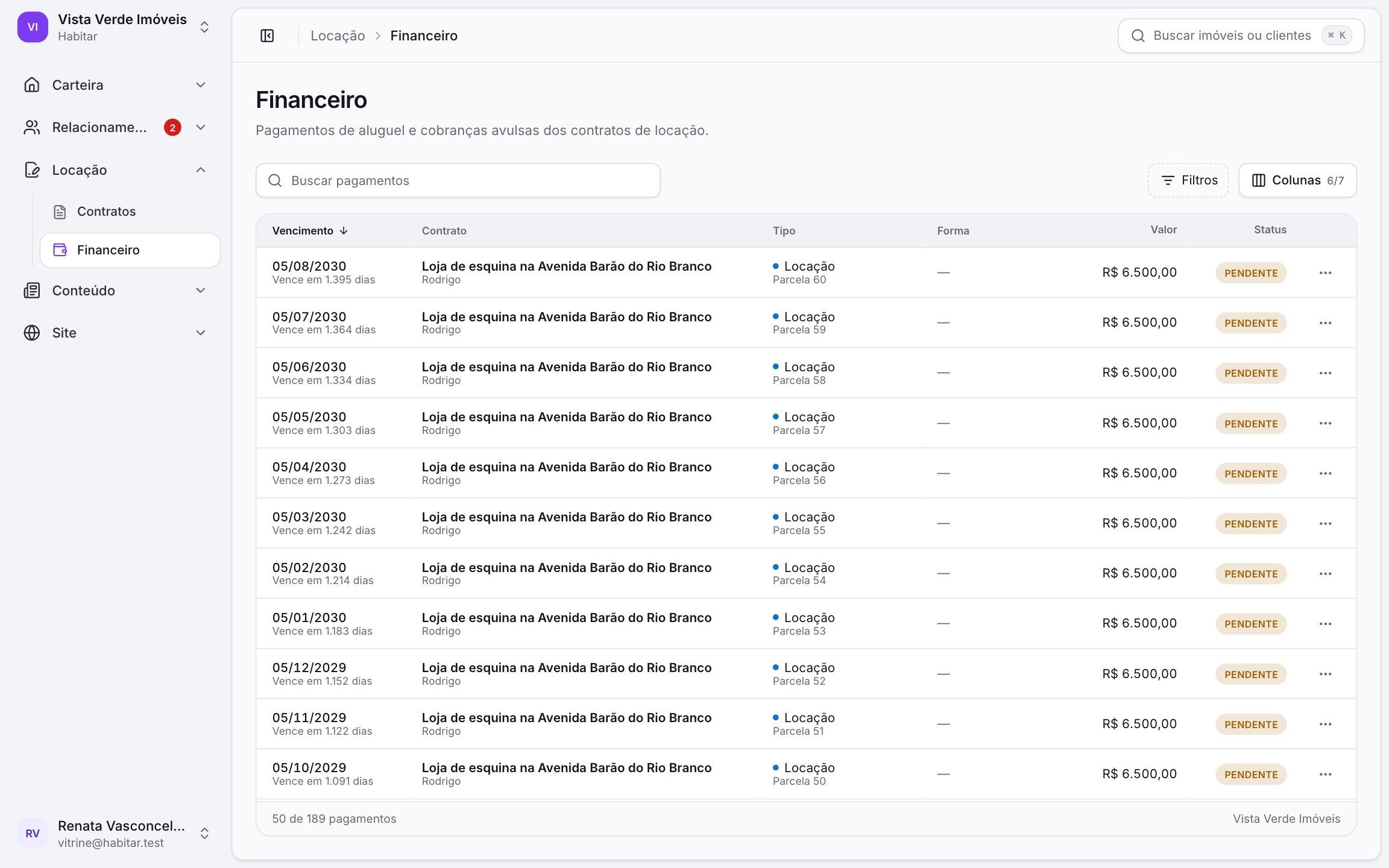The height and width of the screenshot is (868, 1389).
Task: Open row actions for 05/04/2030 payment
Action: pyautogui.click(x=1325, y=473)
